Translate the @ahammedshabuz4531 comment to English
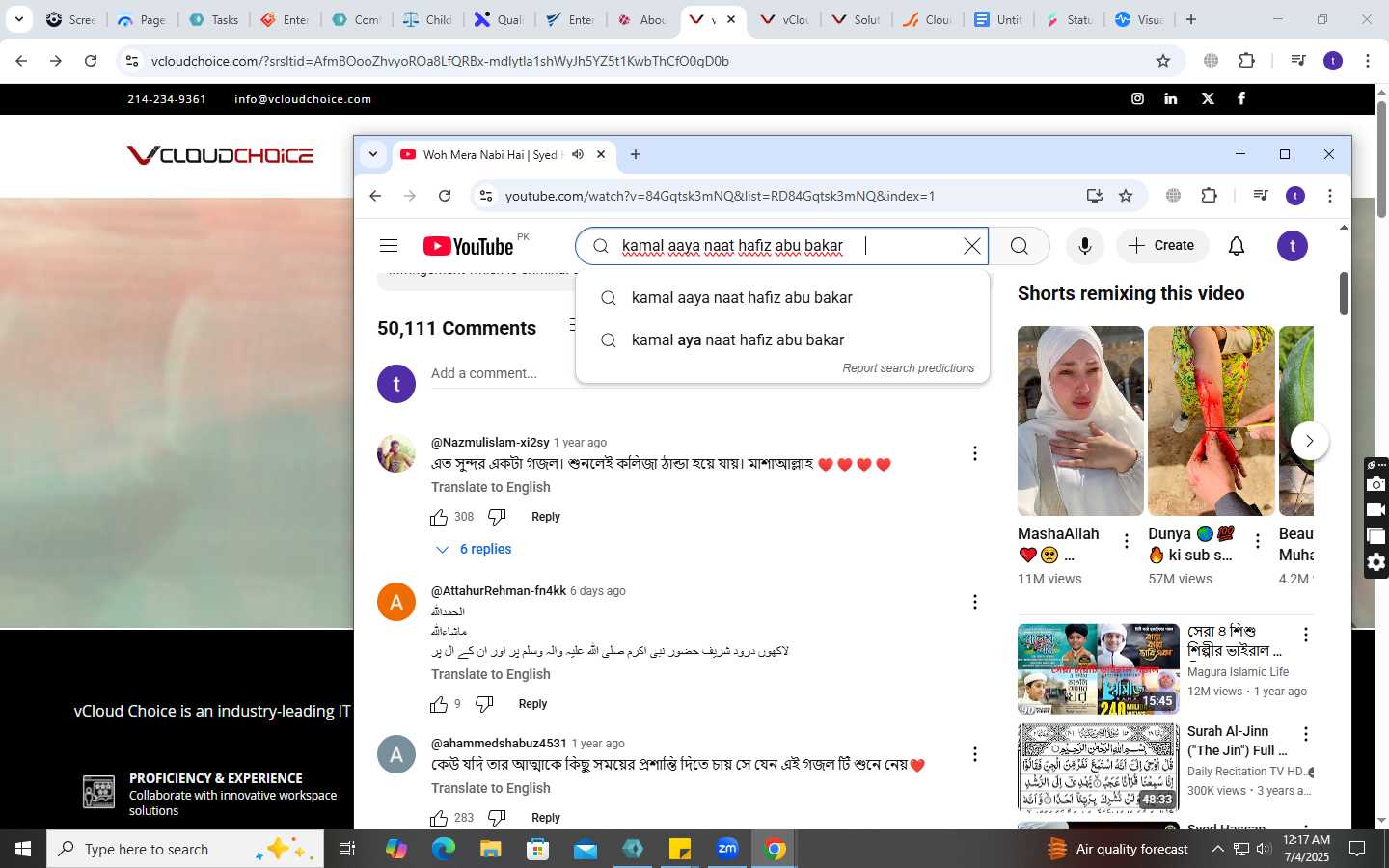 [x=491, y=788]
